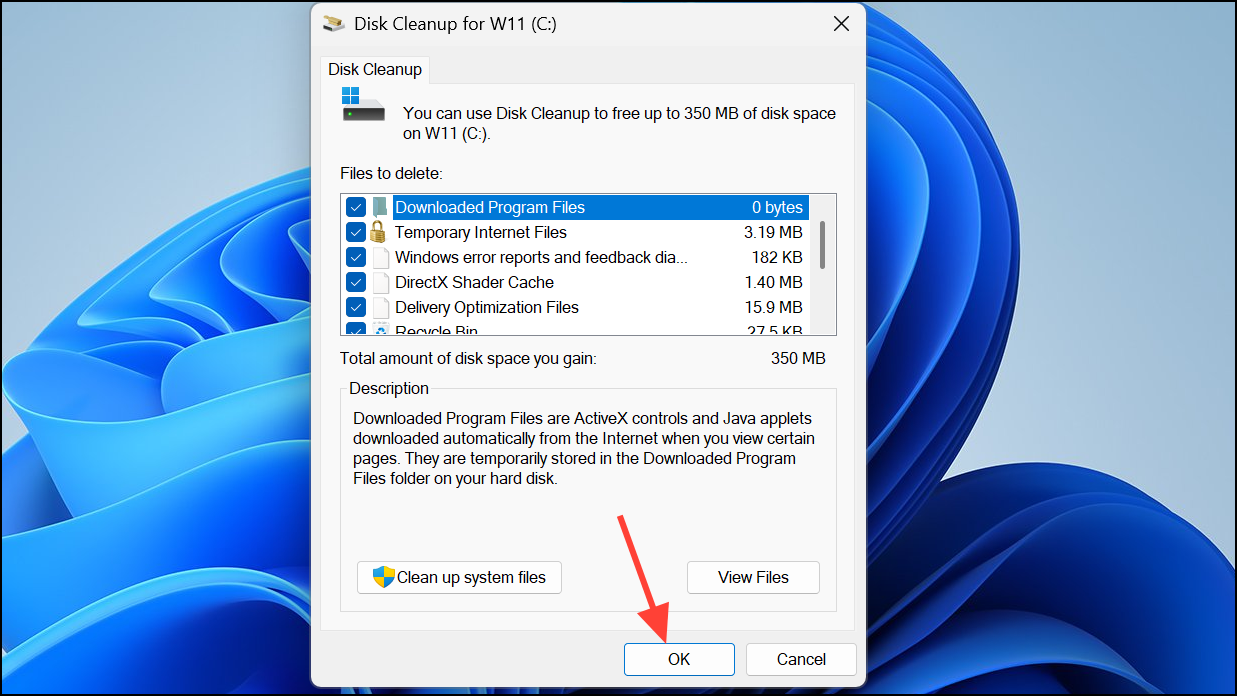Click the padlock icon beside Temporary Internet Files

[x=380, y=231]
